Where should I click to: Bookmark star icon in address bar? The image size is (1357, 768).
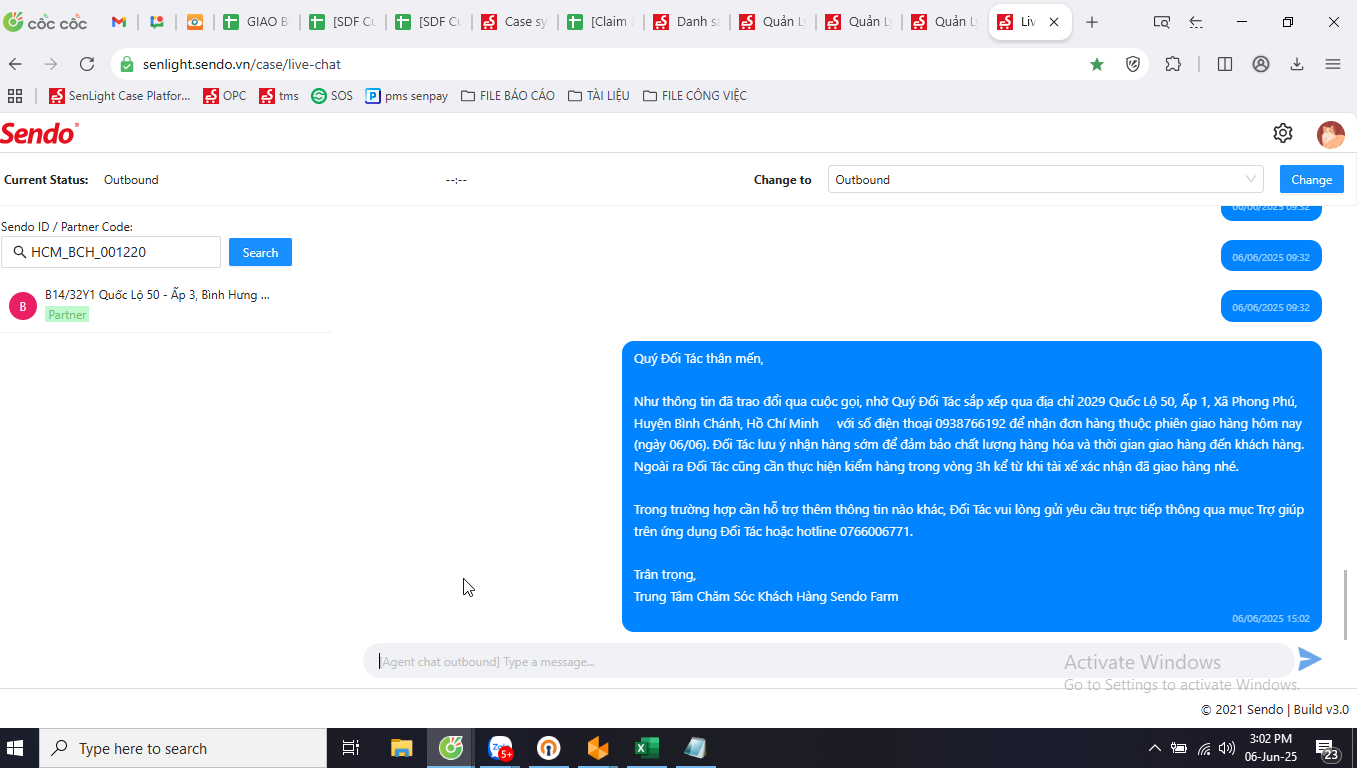coord(1097,64)
